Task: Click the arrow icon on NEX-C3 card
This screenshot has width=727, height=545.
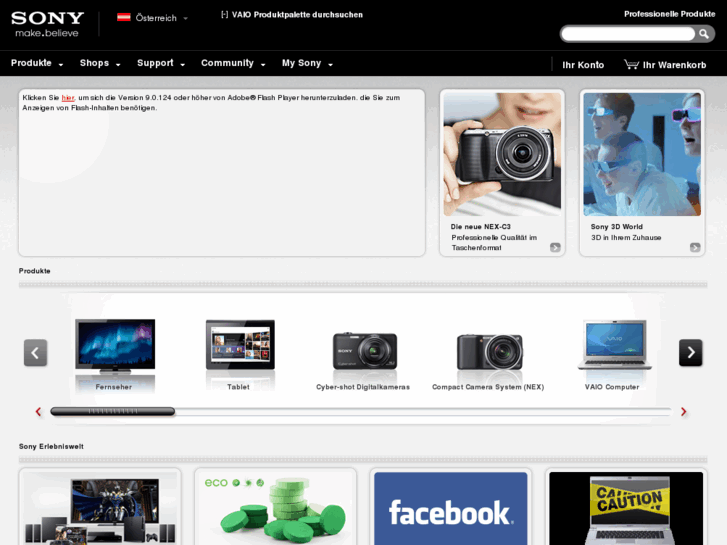Action: coord(555,247)
